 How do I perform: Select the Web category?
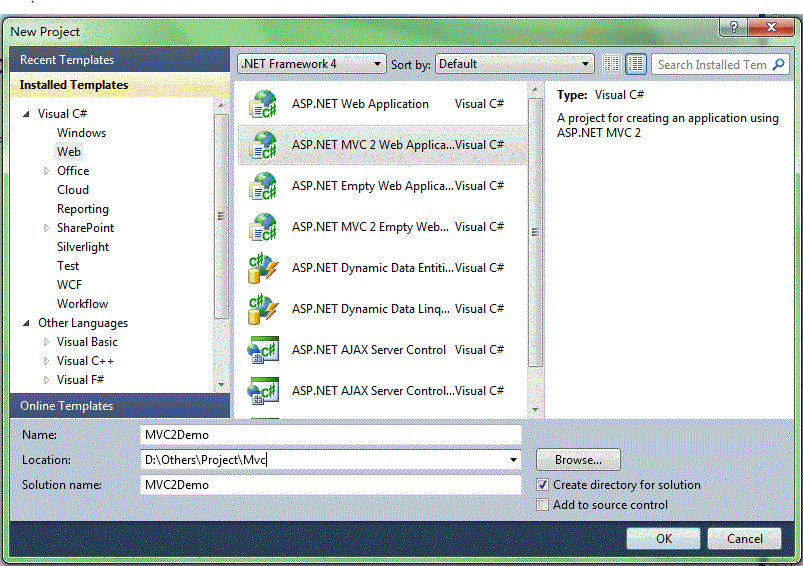click(x=69, y=152)
